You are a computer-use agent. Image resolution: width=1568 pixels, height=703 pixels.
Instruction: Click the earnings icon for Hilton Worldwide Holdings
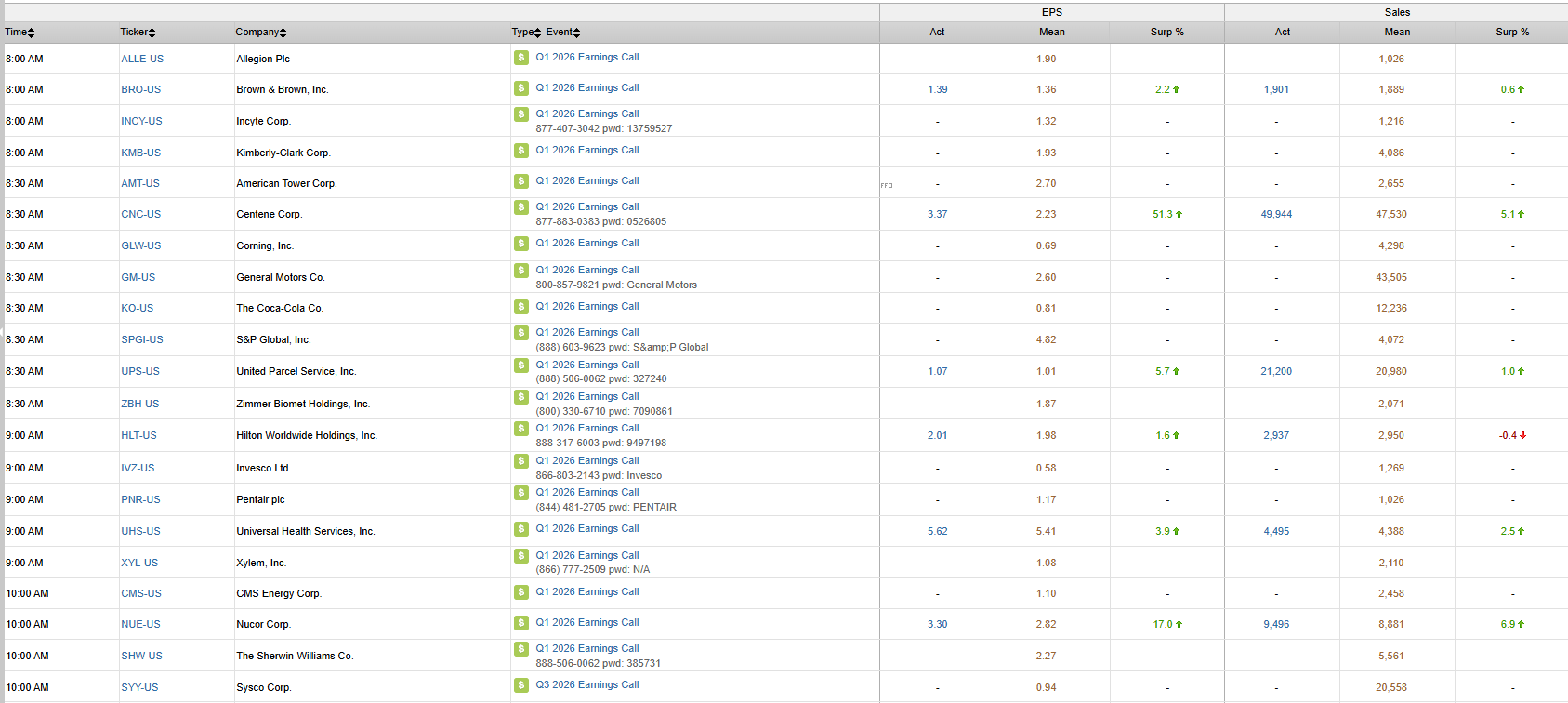coord(521,429)
